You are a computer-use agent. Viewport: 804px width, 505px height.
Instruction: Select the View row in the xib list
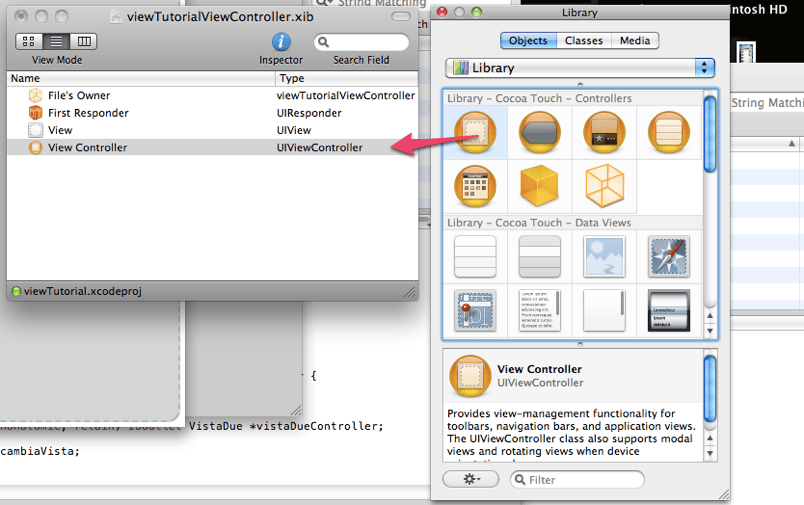[213, 130]
